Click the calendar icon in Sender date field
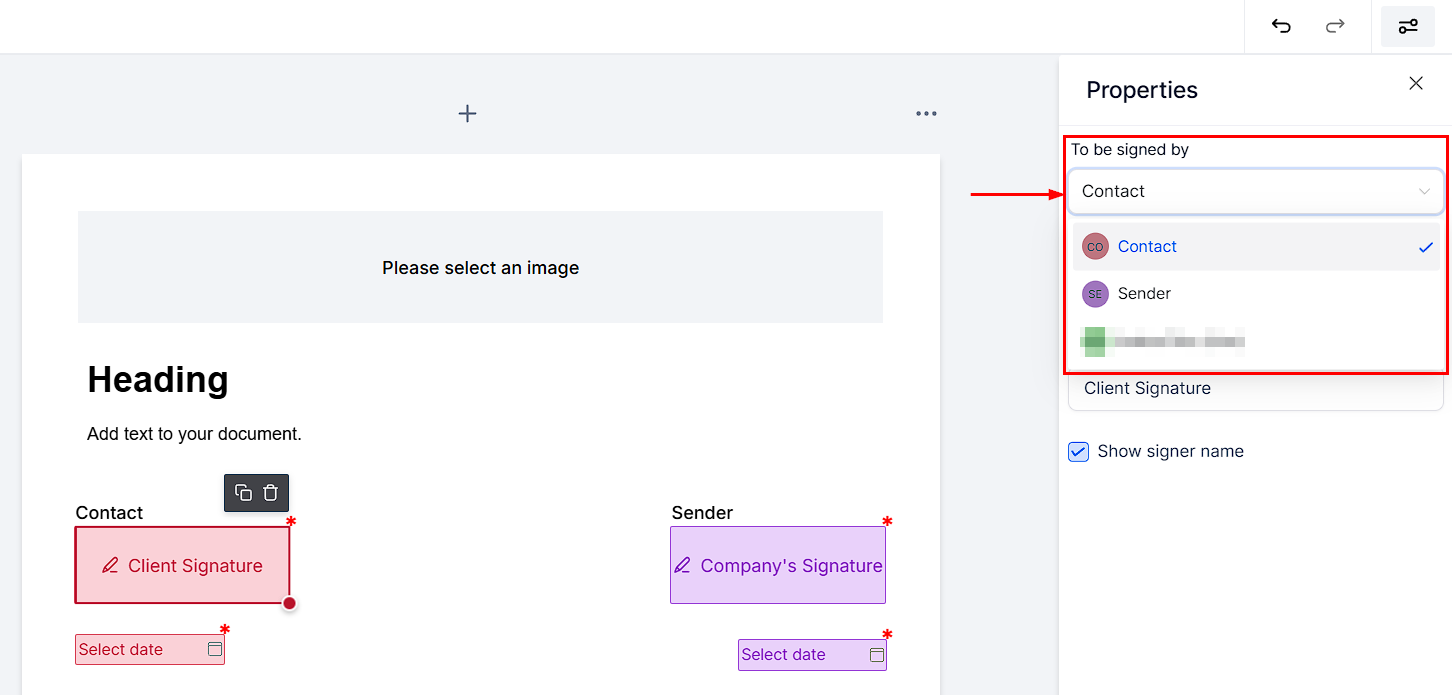The image size is (1452, 695). [877, 654]
